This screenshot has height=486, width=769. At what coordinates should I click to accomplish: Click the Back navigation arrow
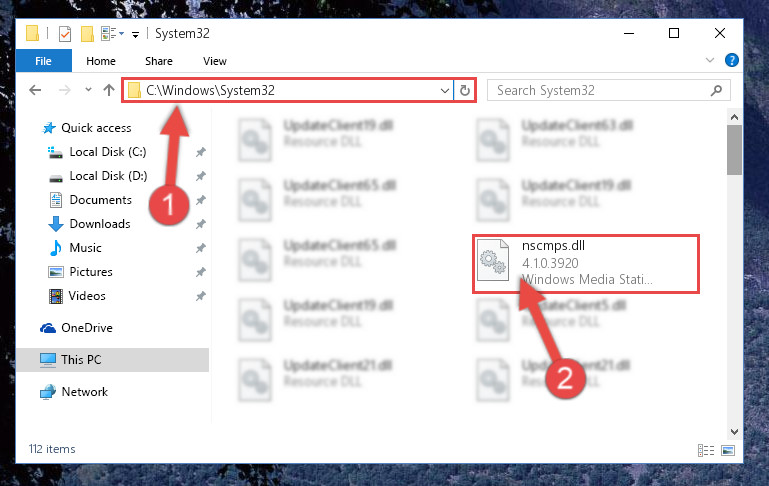(x=35, y=90)
